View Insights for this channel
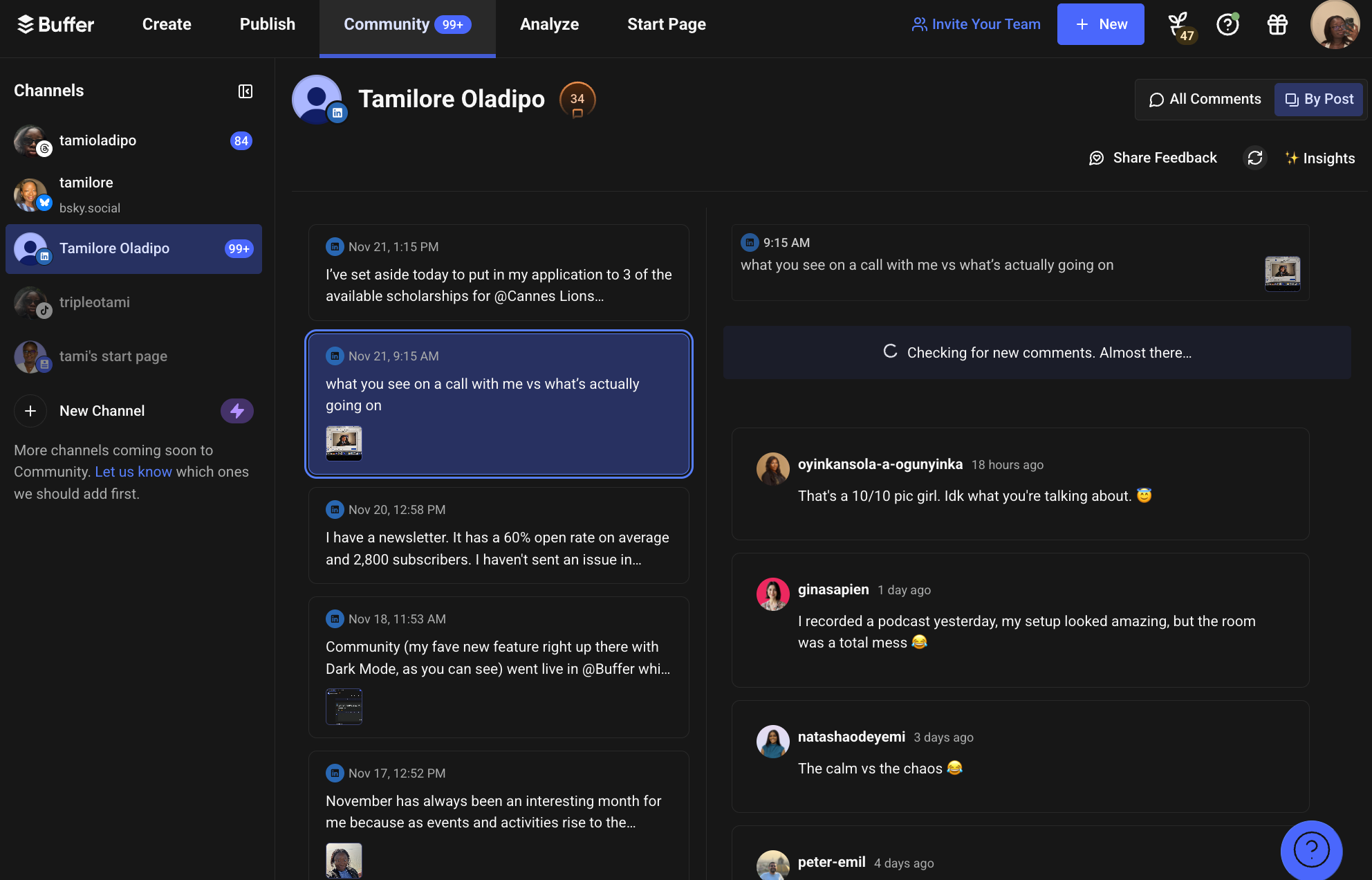This screenshot has width=1372, height=880. [1319, 158]
